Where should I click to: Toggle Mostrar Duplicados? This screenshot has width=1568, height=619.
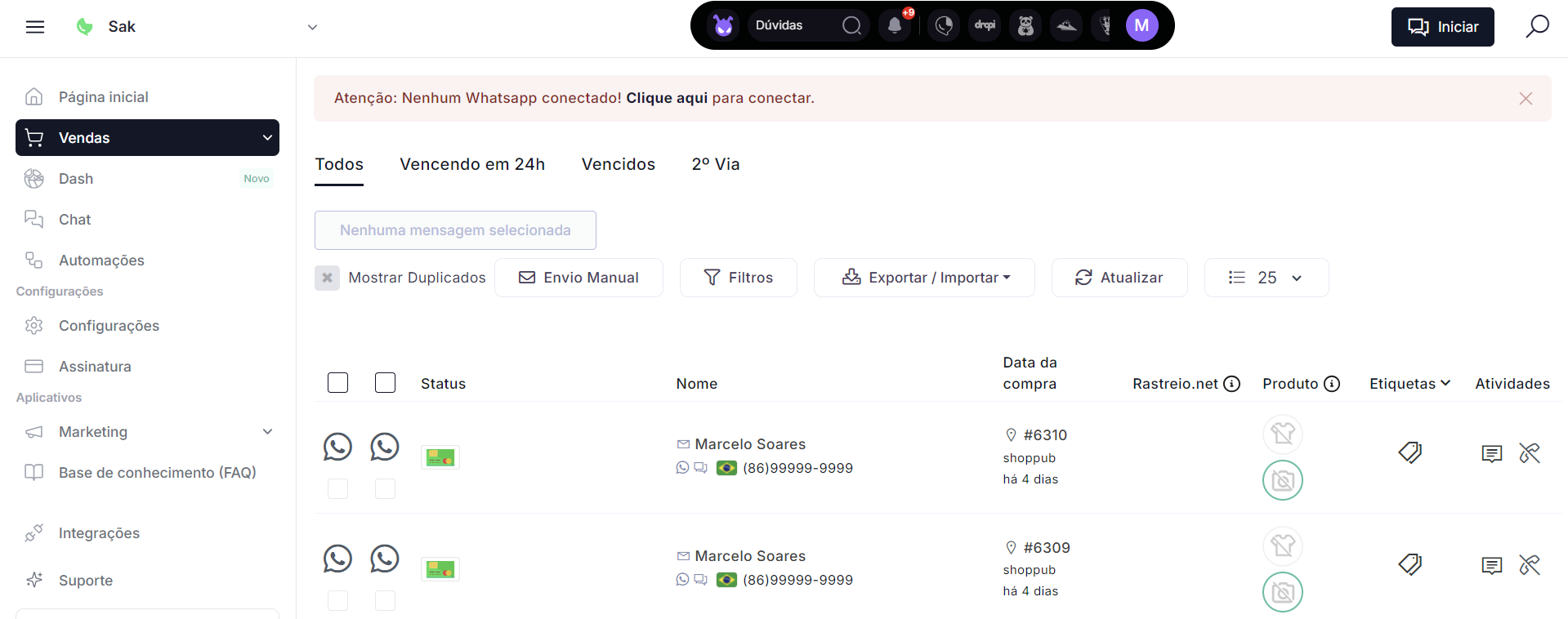pos(327,278)
